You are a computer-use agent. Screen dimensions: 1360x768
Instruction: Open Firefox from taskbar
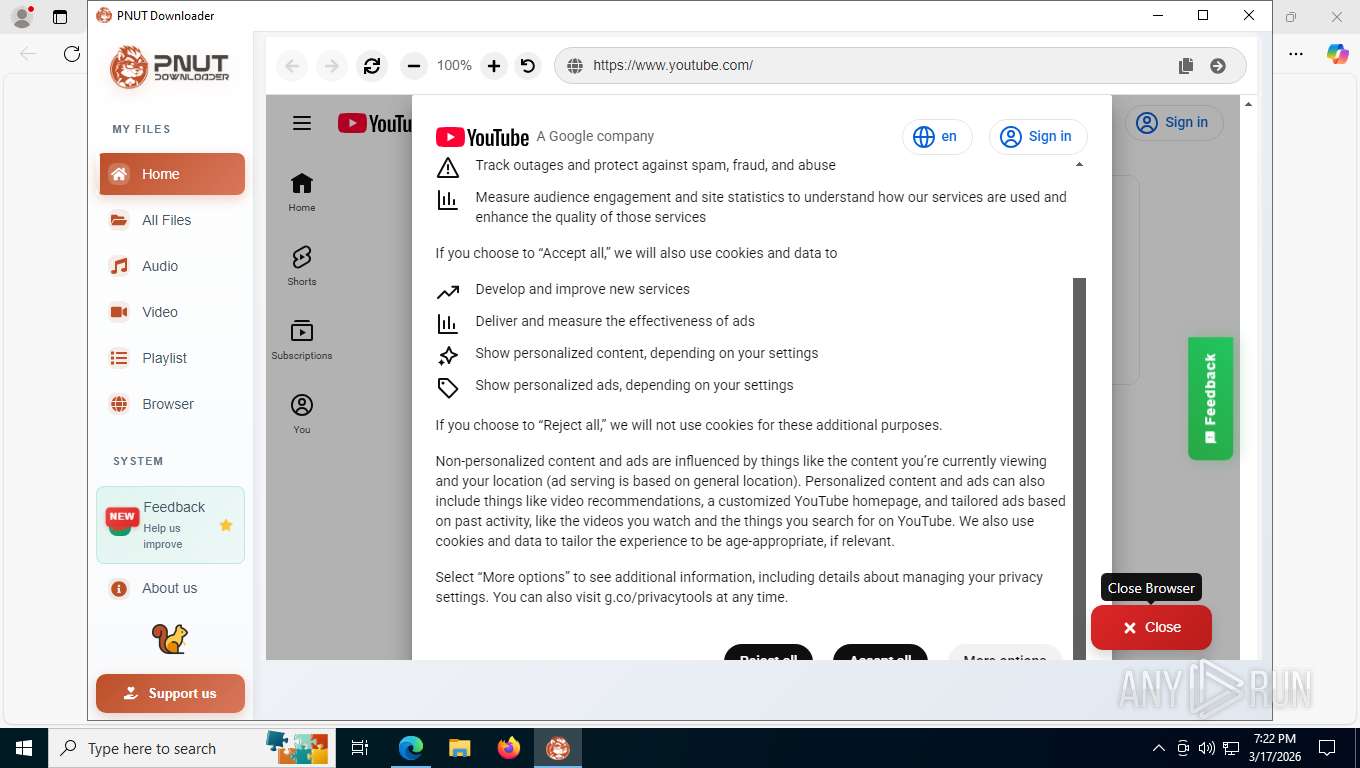tap(509, 748)
